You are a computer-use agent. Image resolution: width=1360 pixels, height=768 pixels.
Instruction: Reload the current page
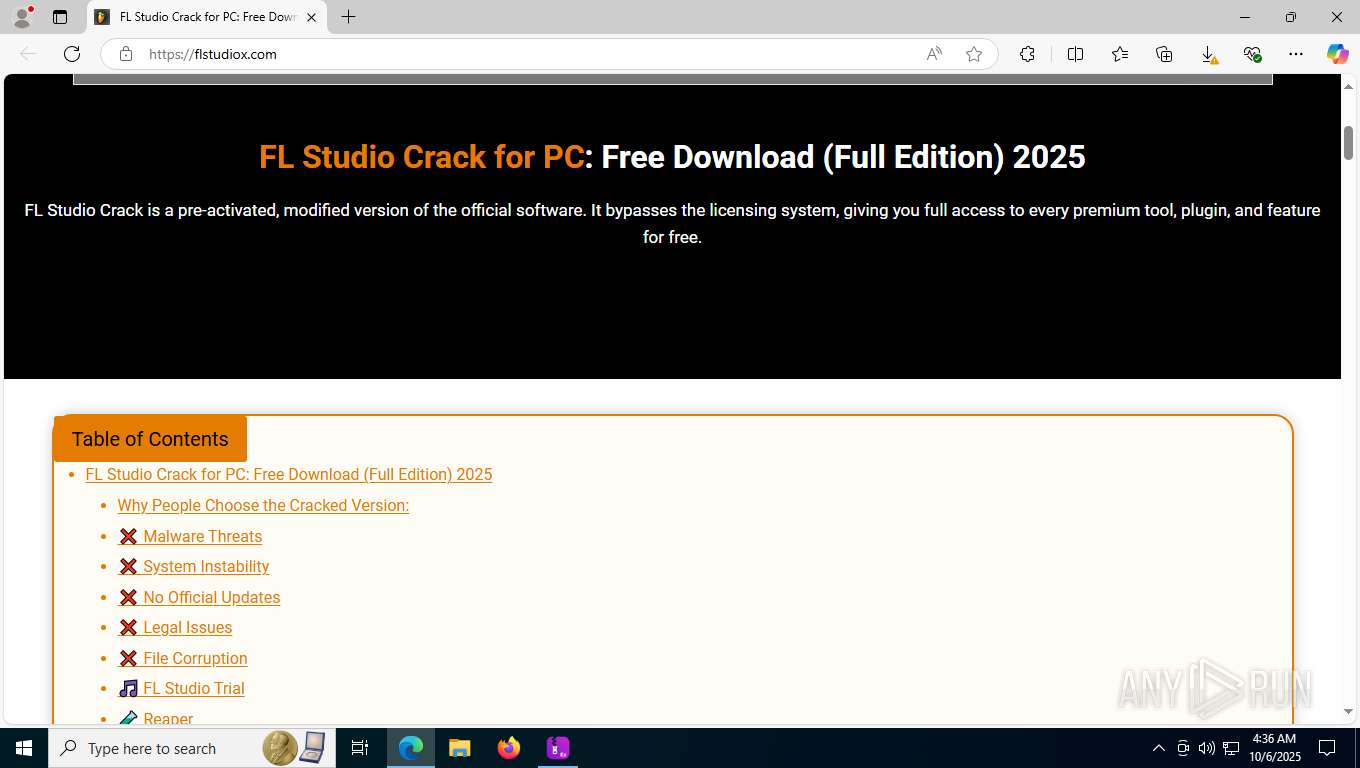72,54
